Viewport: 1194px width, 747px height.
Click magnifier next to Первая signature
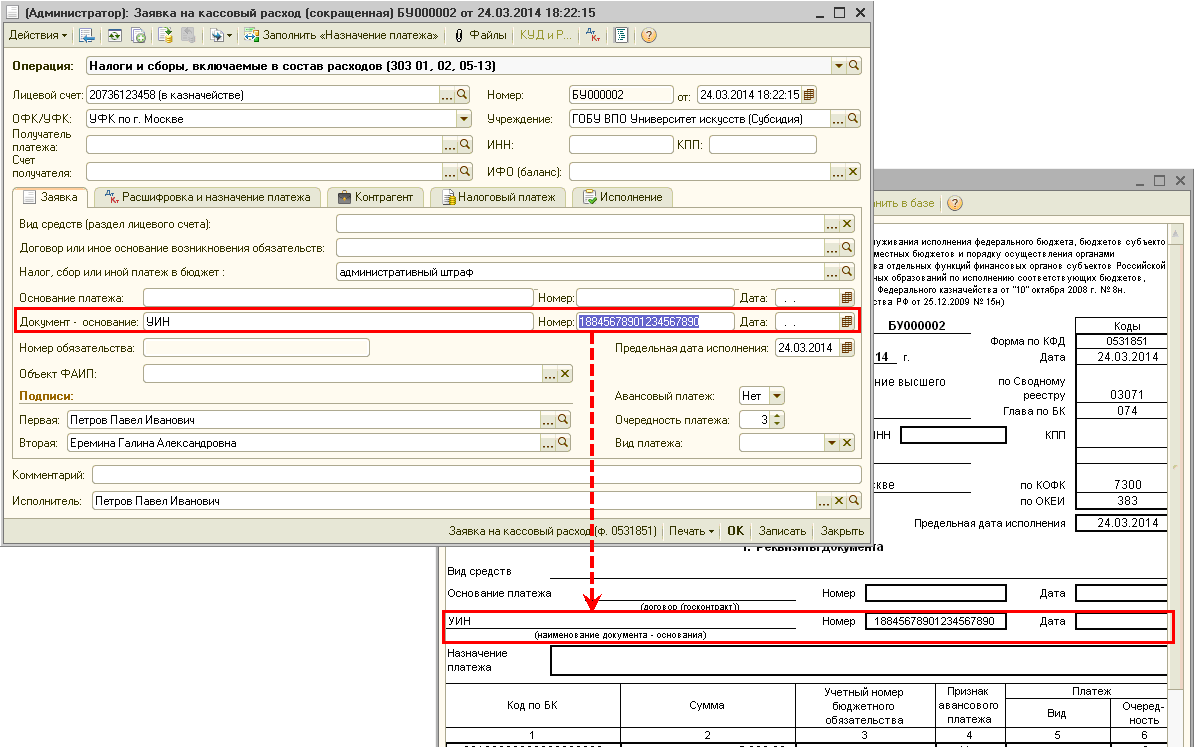click(563, 420)
